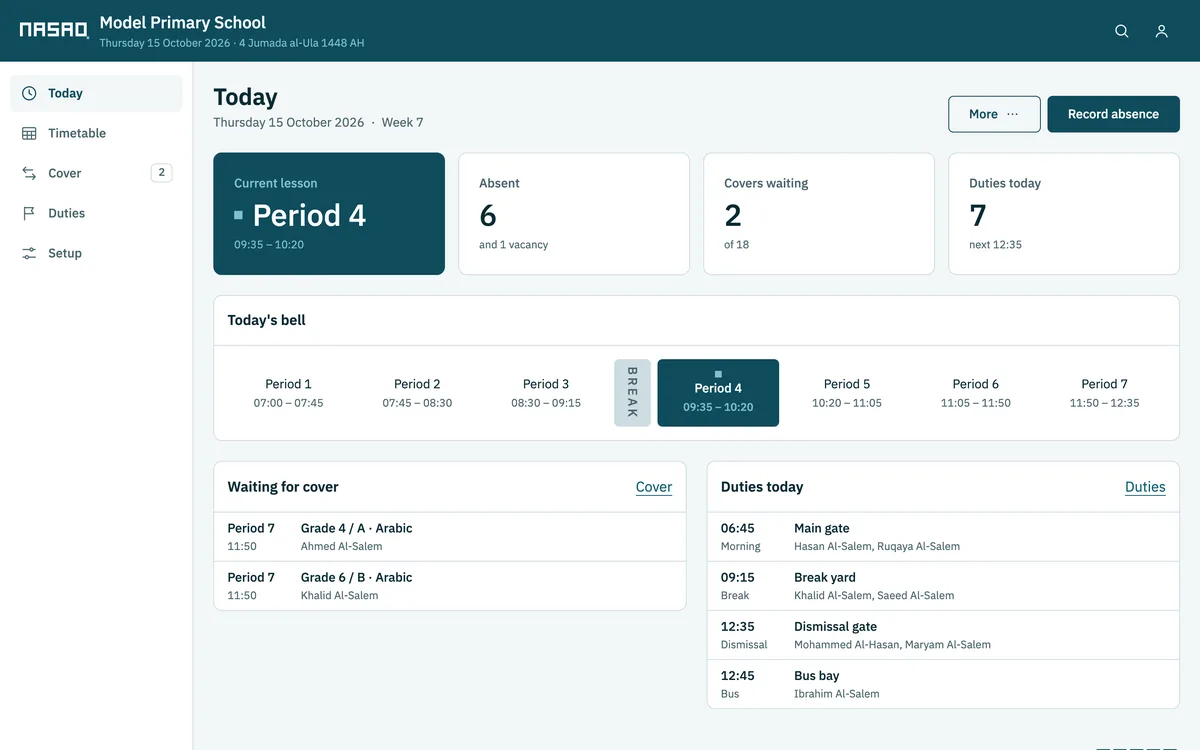Click the Timetable grid icon
The height and width of the screenshot is (750, 1200).
pyautogui.click(x=29, y=133)
